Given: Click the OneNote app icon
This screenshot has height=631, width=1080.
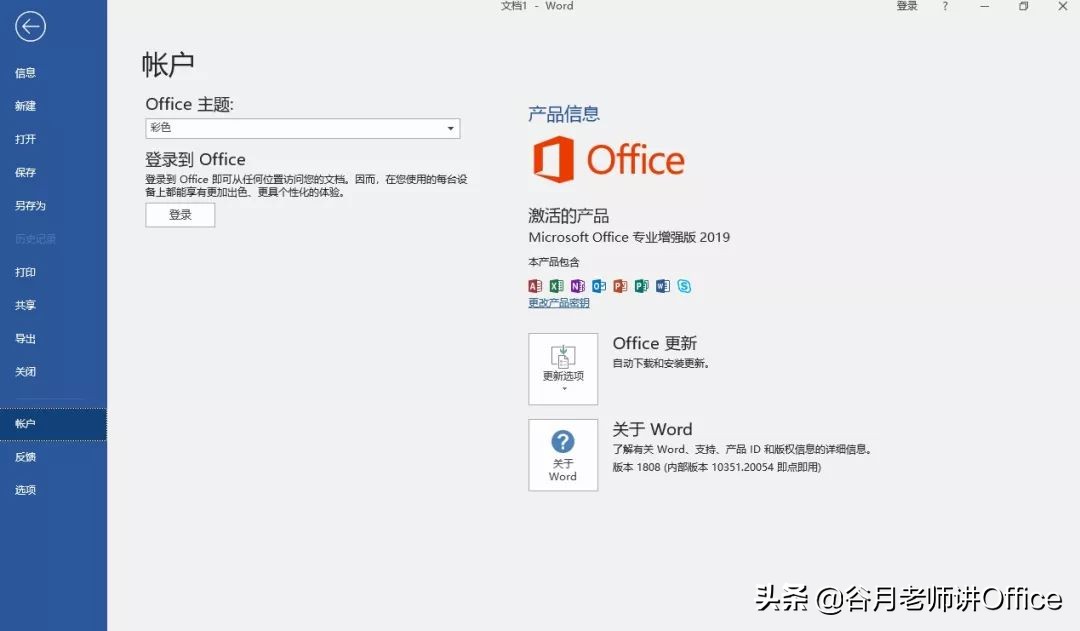Looking at the screenshot, I should 578,286.
